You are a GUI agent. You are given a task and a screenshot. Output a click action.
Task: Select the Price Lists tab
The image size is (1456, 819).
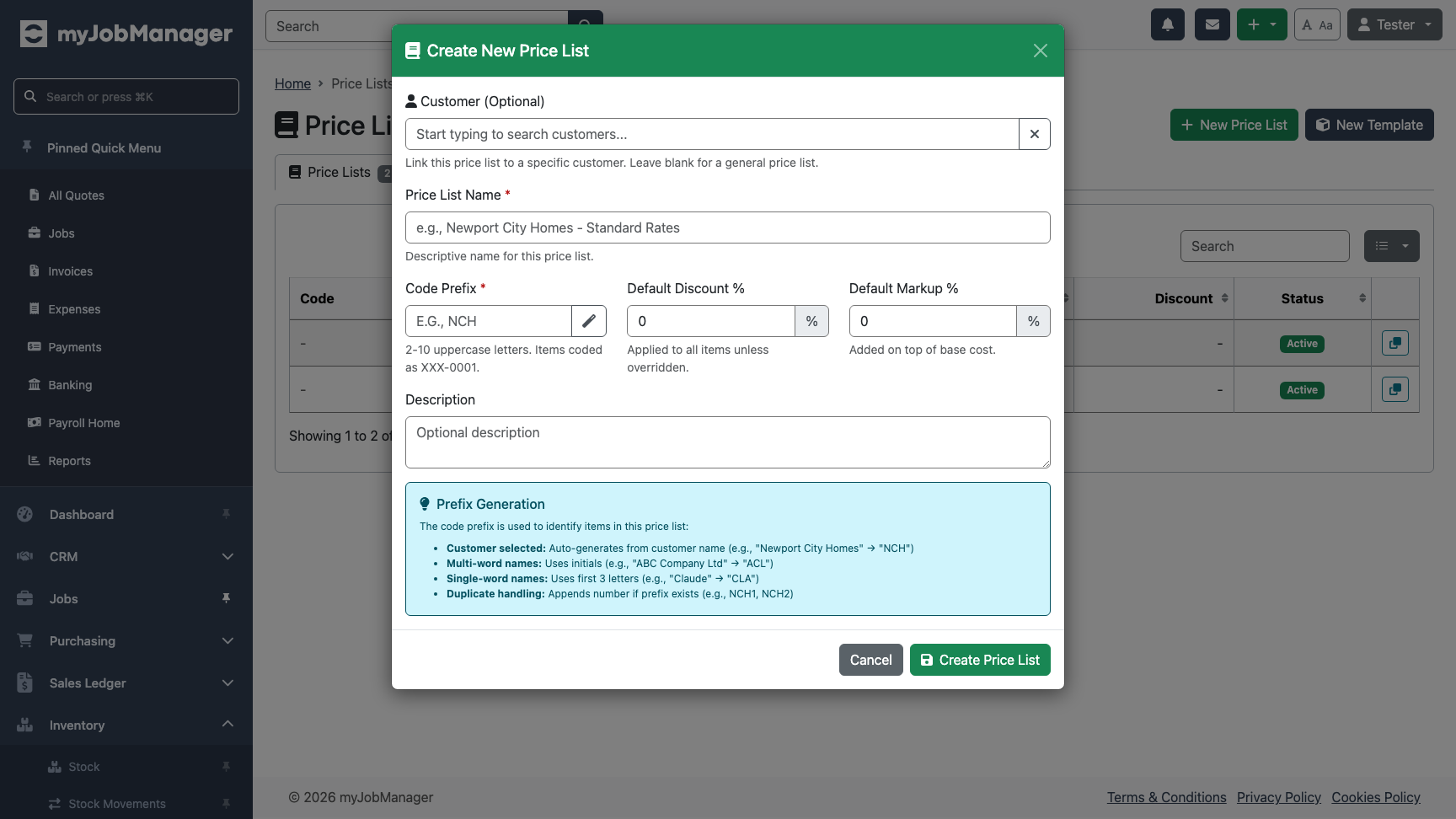point(338,172)
